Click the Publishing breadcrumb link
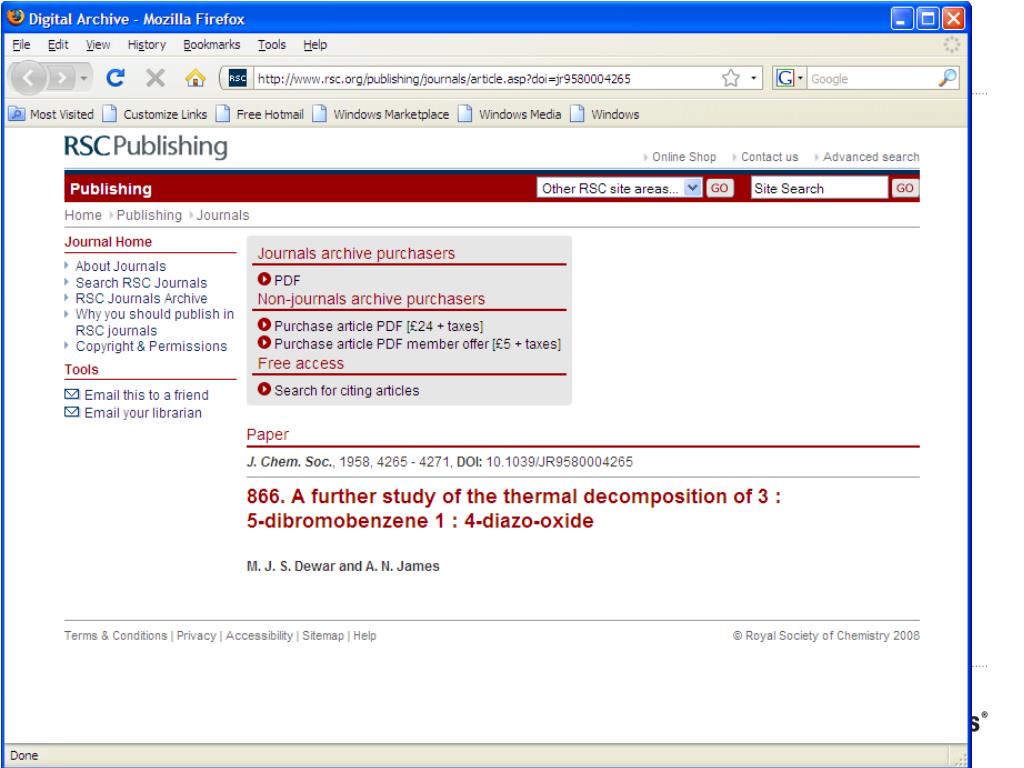Screen dimensions: 1024x768 (x=149, y=215)
